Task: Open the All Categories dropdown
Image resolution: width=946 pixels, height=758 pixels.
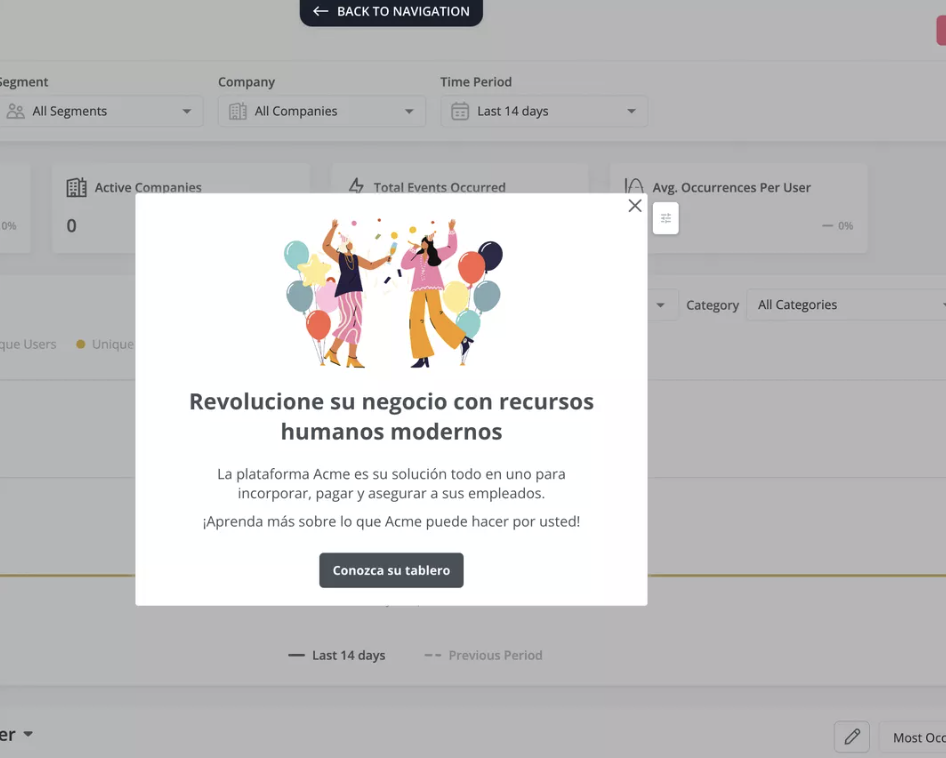Action: click(846, 305)
